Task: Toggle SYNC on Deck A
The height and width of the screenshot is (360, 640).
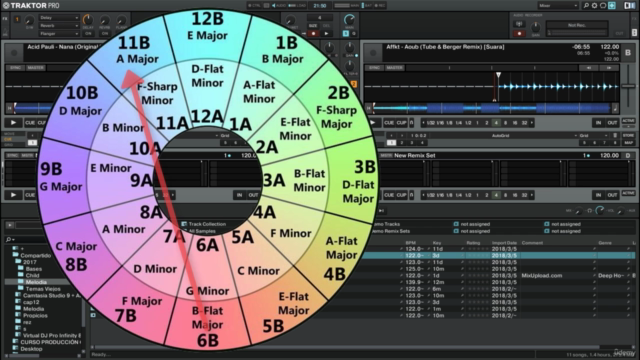Action: click(x=16, y=68)
